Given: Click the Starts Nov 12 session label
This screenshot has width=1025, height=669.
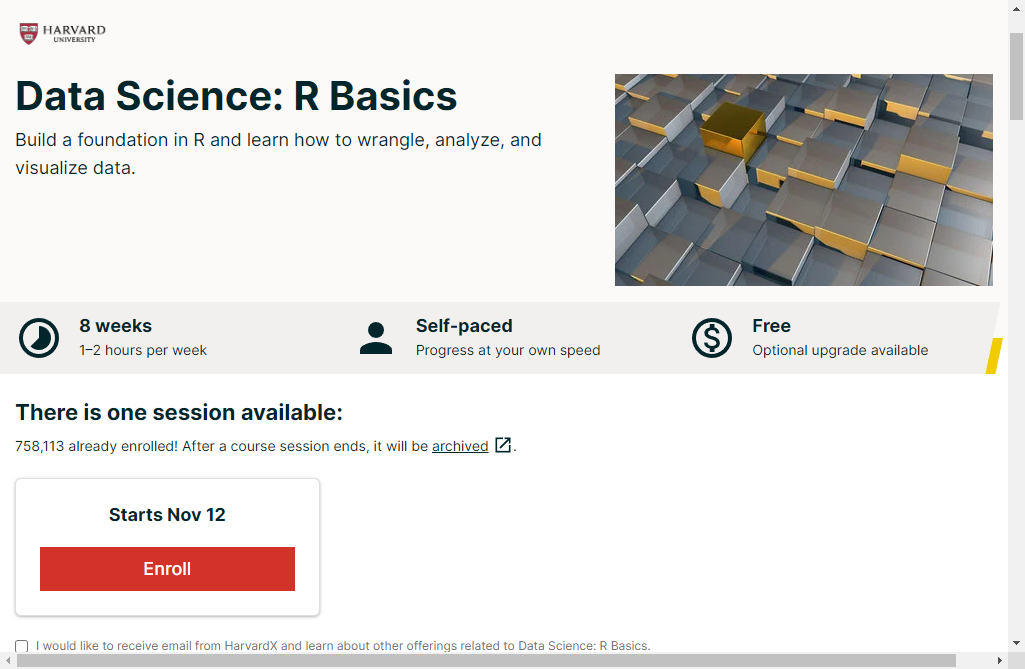Looking at the screenshot, I should pos(167,515).
